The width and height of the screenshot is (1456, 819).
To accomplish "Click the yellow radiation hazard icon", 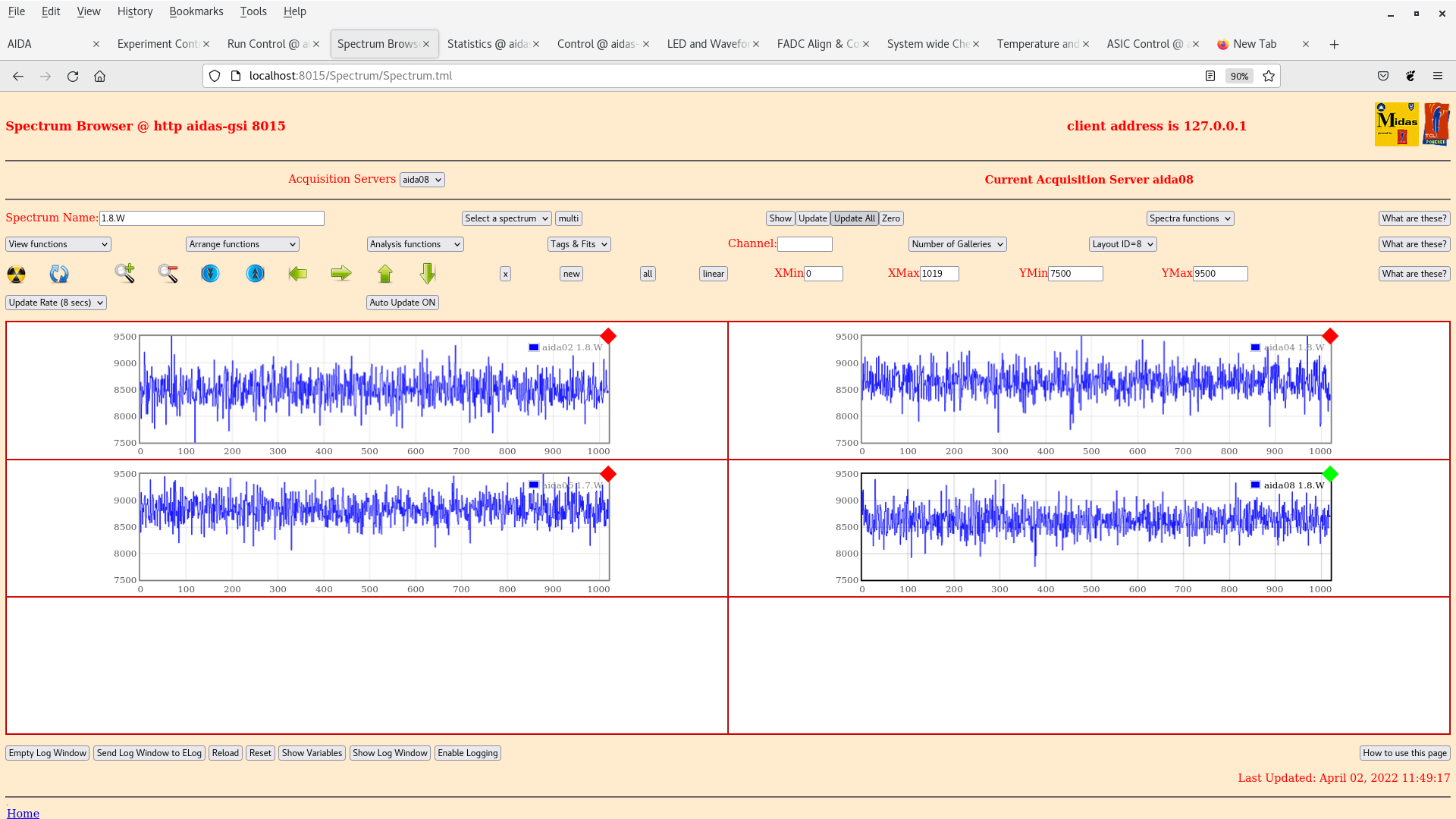I will [x=16, y=274].
